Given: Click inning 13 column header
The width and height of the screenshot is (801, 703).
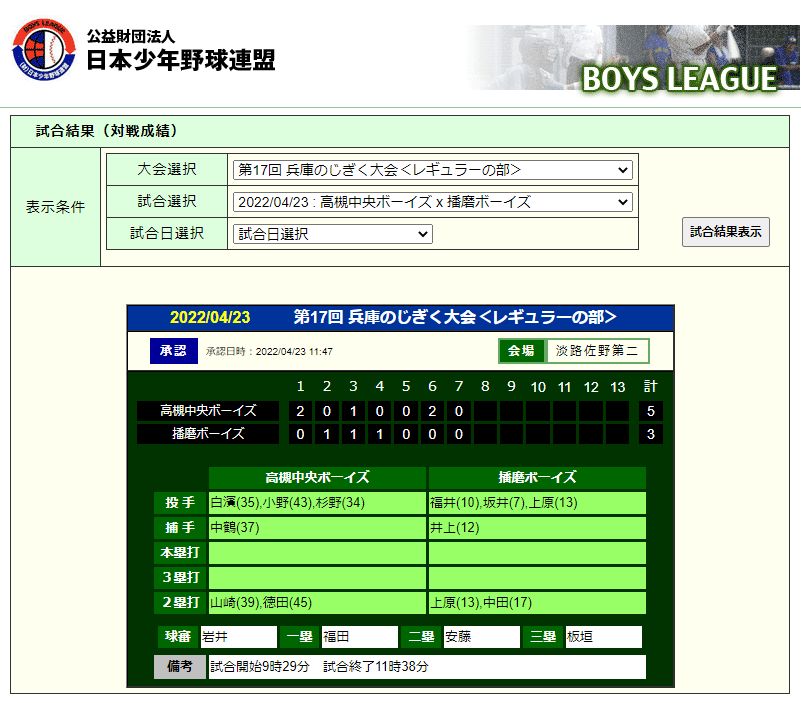Looking at the screenshot, I should click(x=618, y=387).
